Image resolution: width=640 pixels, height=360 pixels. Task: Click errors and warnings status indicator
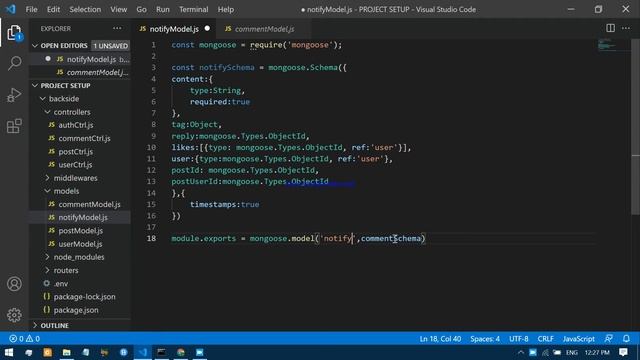[x=24, y=339]
